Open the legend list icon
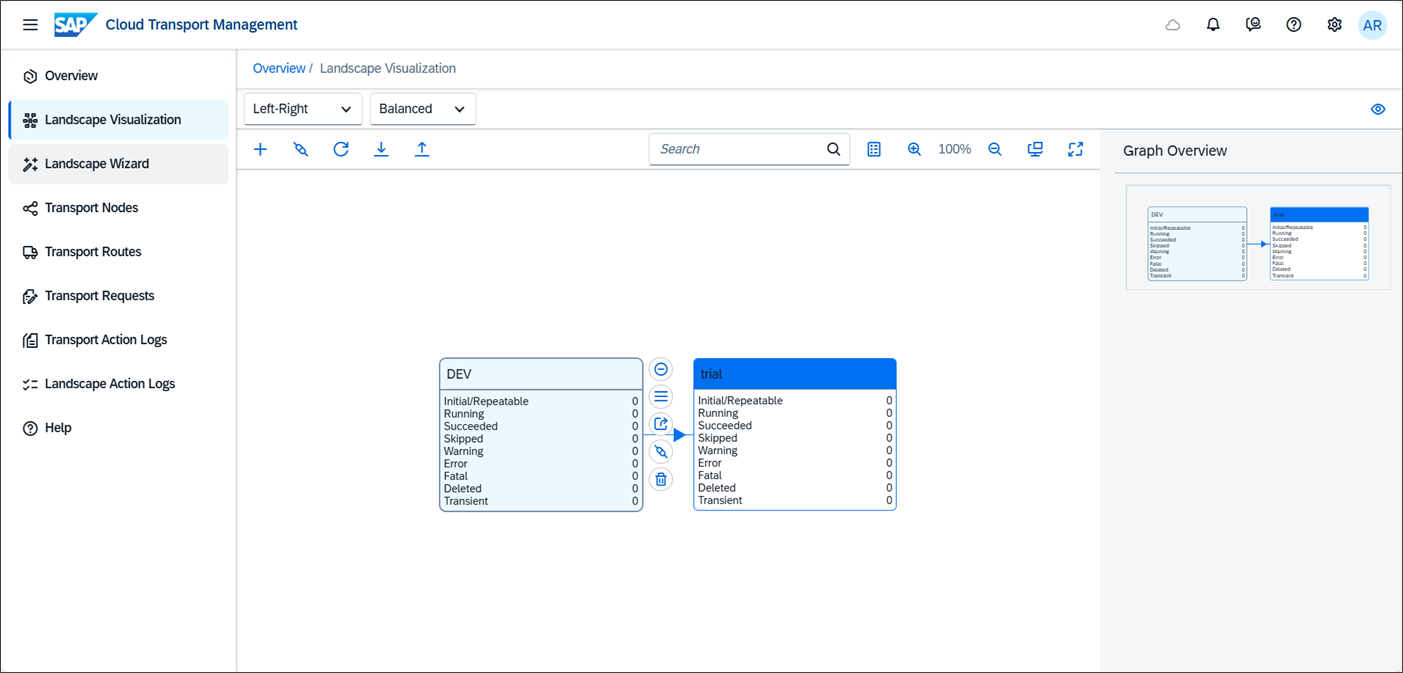 [874, 149]
